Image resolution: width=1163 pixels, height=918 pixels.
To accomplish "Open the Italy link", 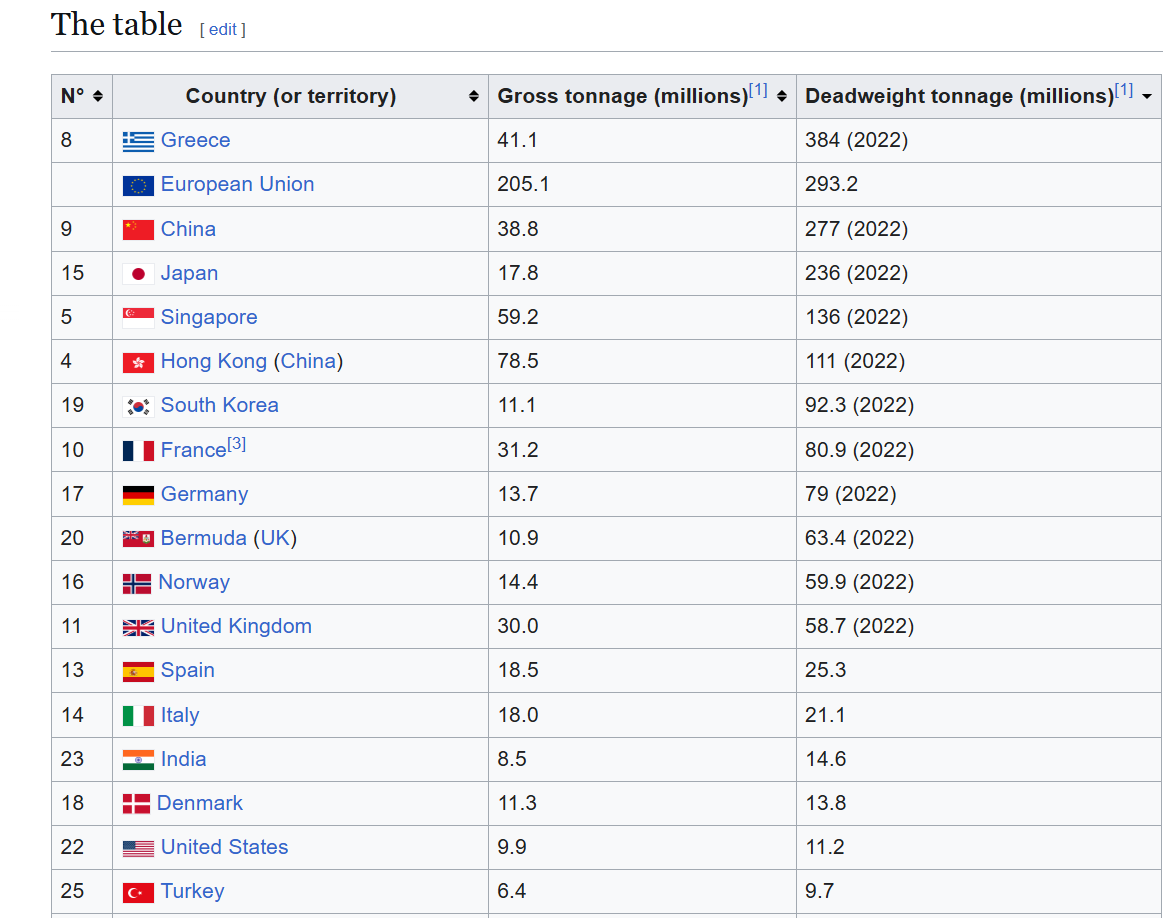I will click(180, 715).
